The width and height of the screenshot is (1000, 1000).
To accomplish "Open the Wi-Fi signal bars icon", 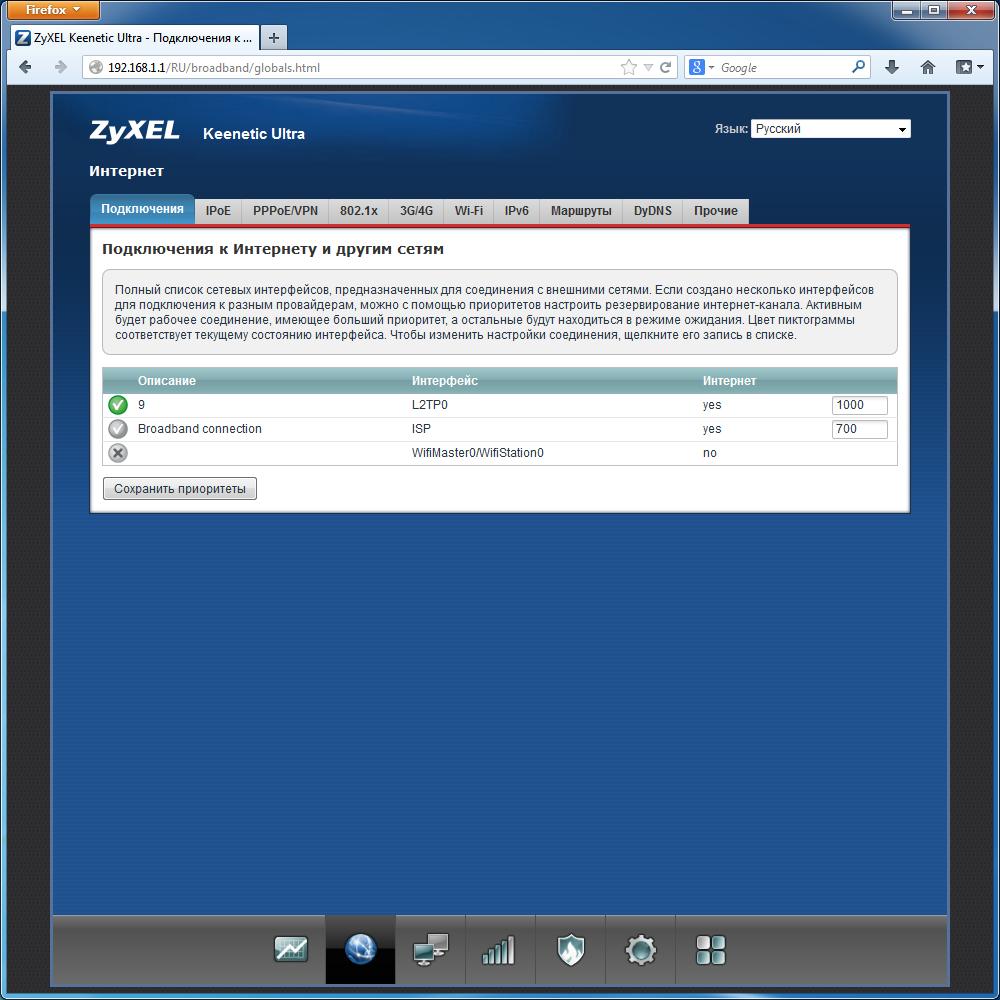I will [x=498, y=949].
